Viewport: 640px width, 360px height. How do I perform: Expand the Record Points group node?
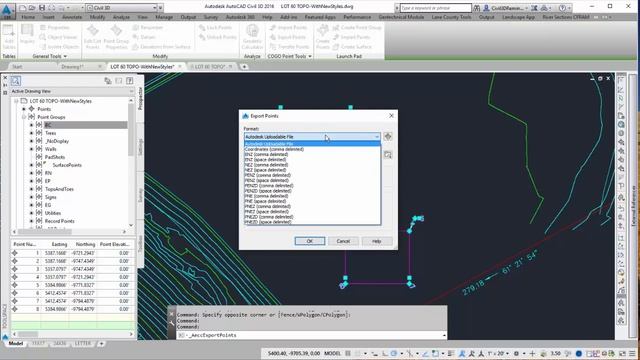tap(32, 221)
